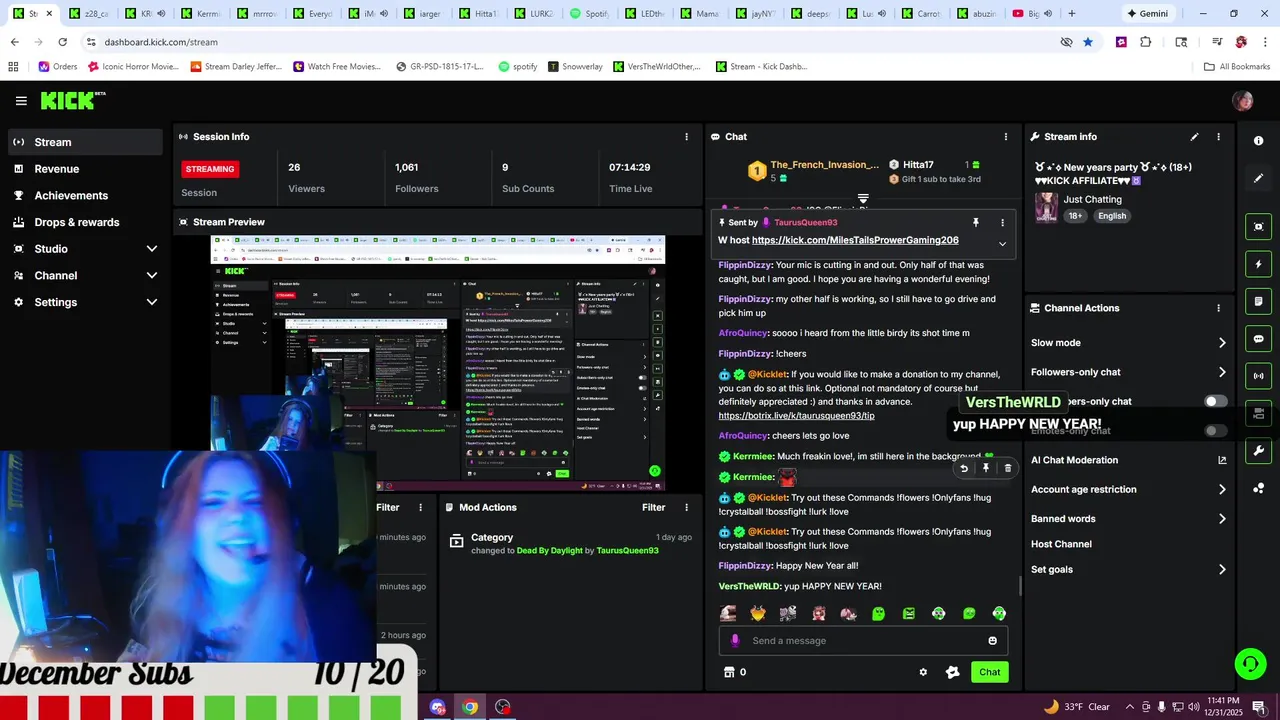Click the browser address bar
The image size is (1280, 720).
tap(570, 42)
